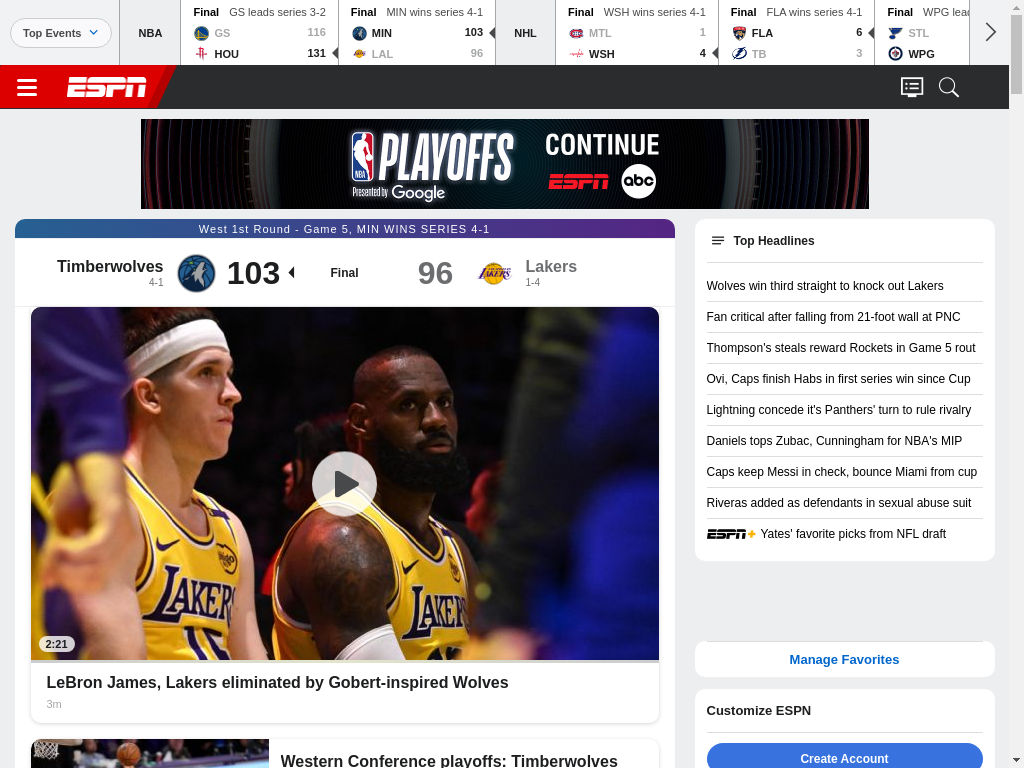Click the Lightning logo in scoreboard

click(739, 54)
